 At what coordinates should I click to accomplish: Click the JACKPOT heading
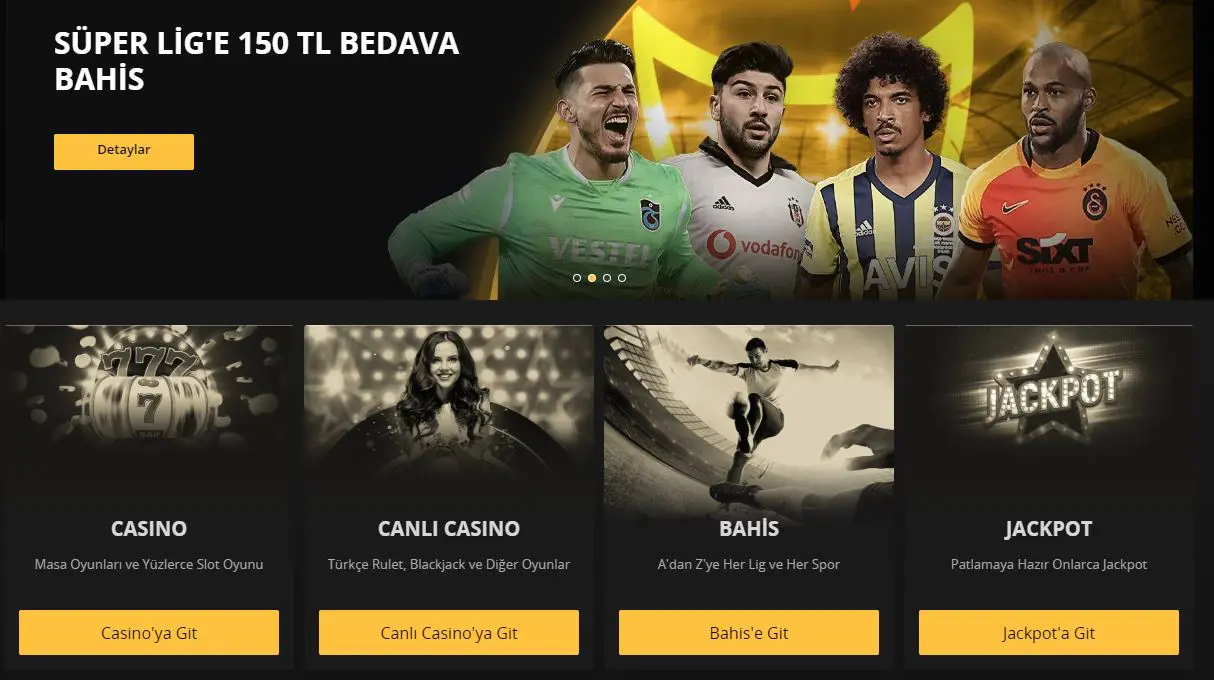1049,529
